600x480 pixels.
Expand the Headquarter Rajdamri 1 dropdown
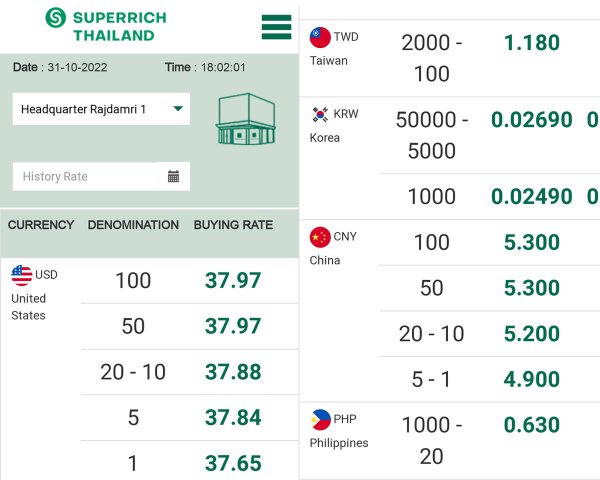tap(101, 109)
